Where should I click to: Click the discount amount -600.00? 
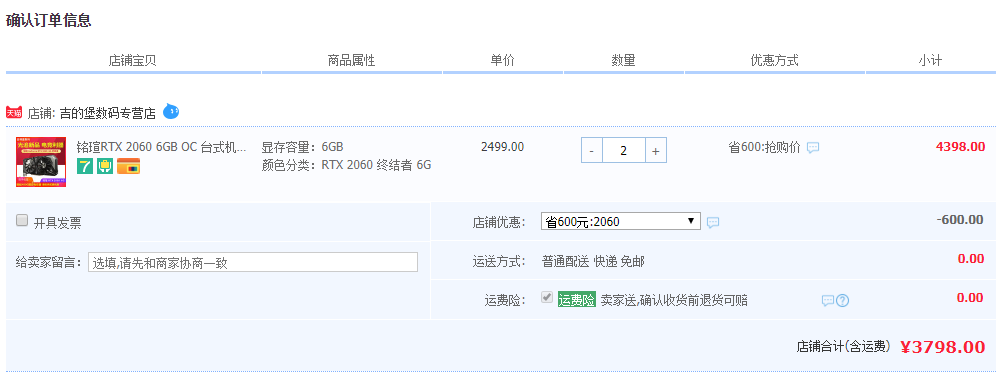click(960, 220)
